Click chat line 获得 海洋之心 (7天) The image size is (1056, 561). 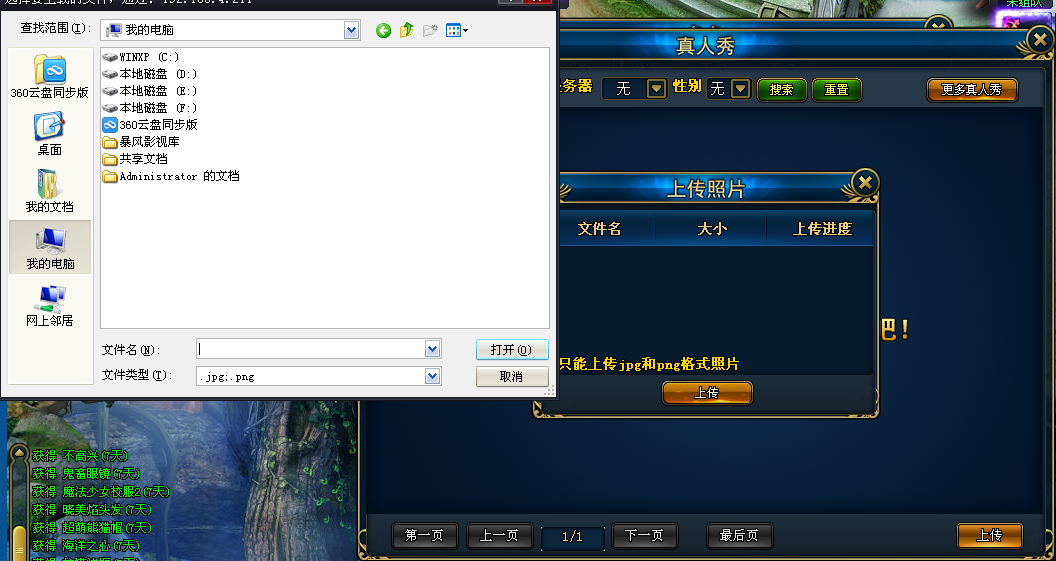86,546
